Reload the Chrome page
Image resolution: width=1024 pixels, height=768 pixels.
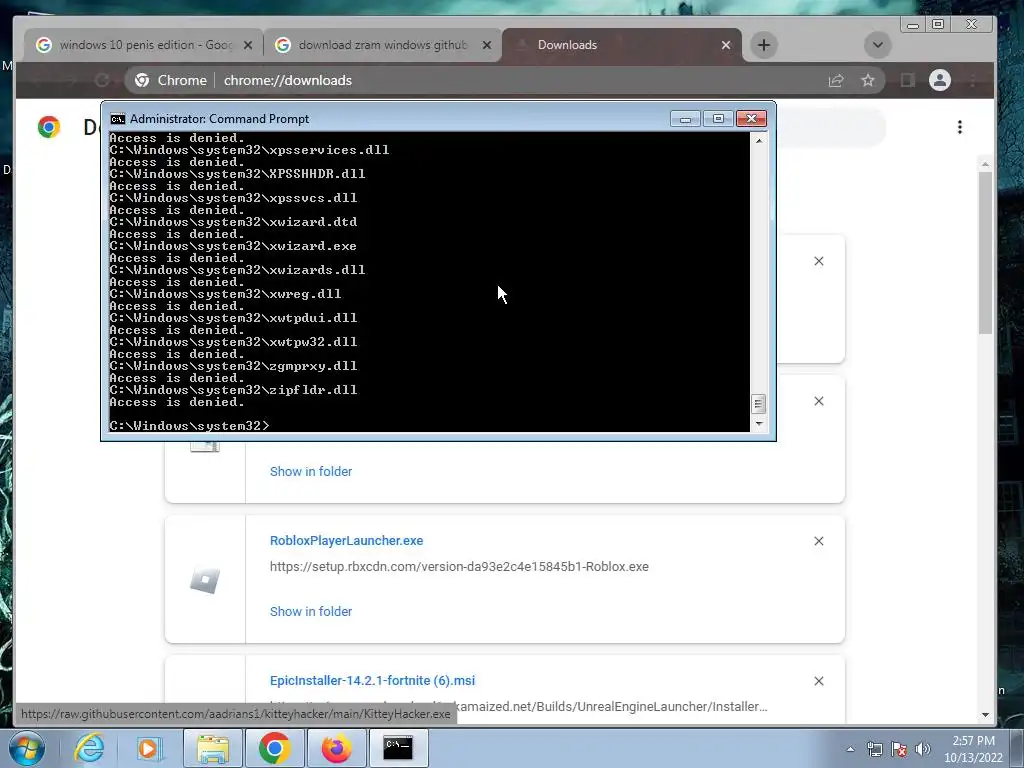pos(102,80)
